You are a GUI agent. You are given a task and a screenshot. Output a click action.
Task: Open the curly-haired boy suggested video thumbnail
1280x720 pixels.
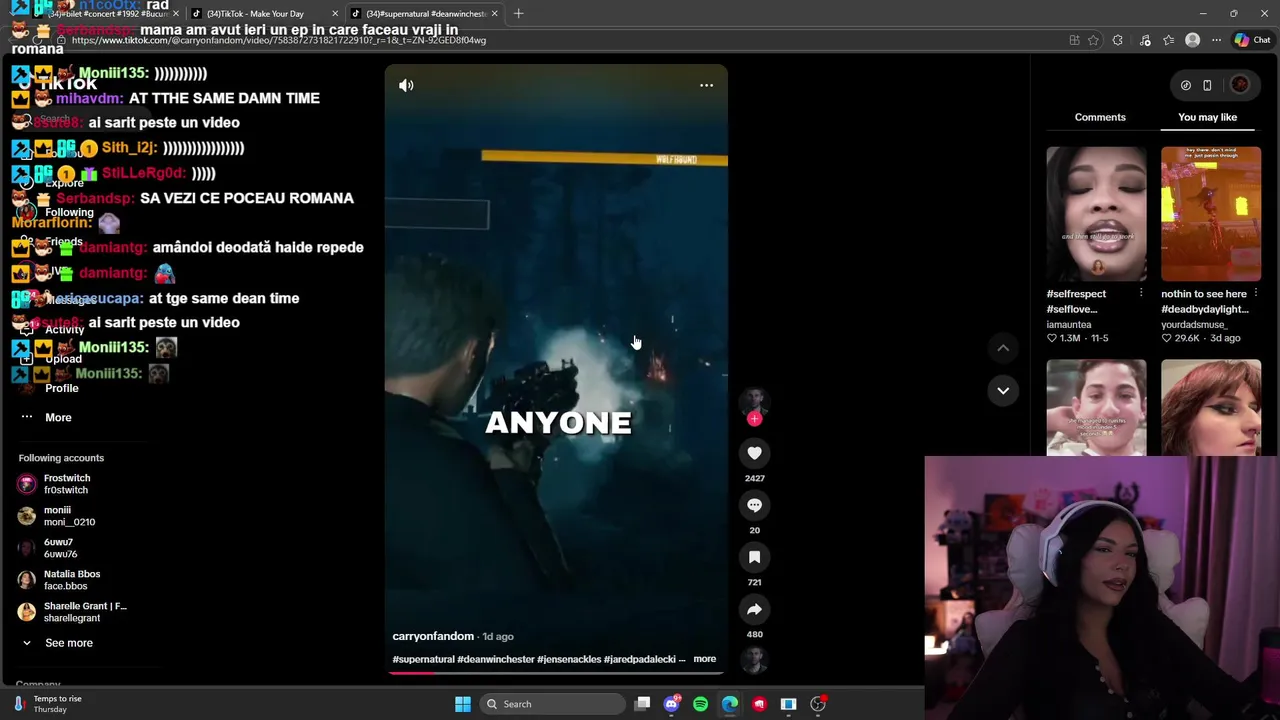pos(1096,407)
